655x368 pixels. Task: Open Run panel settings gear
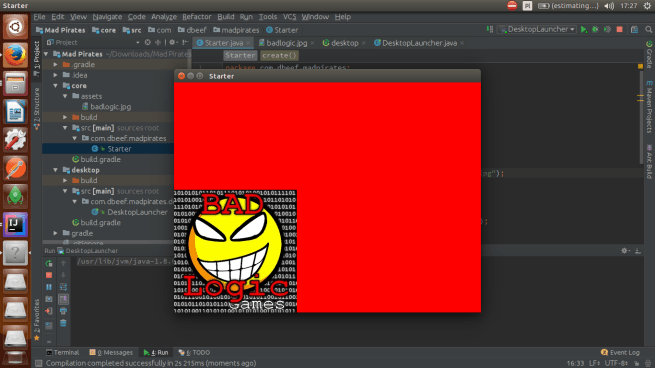point(625,251)
